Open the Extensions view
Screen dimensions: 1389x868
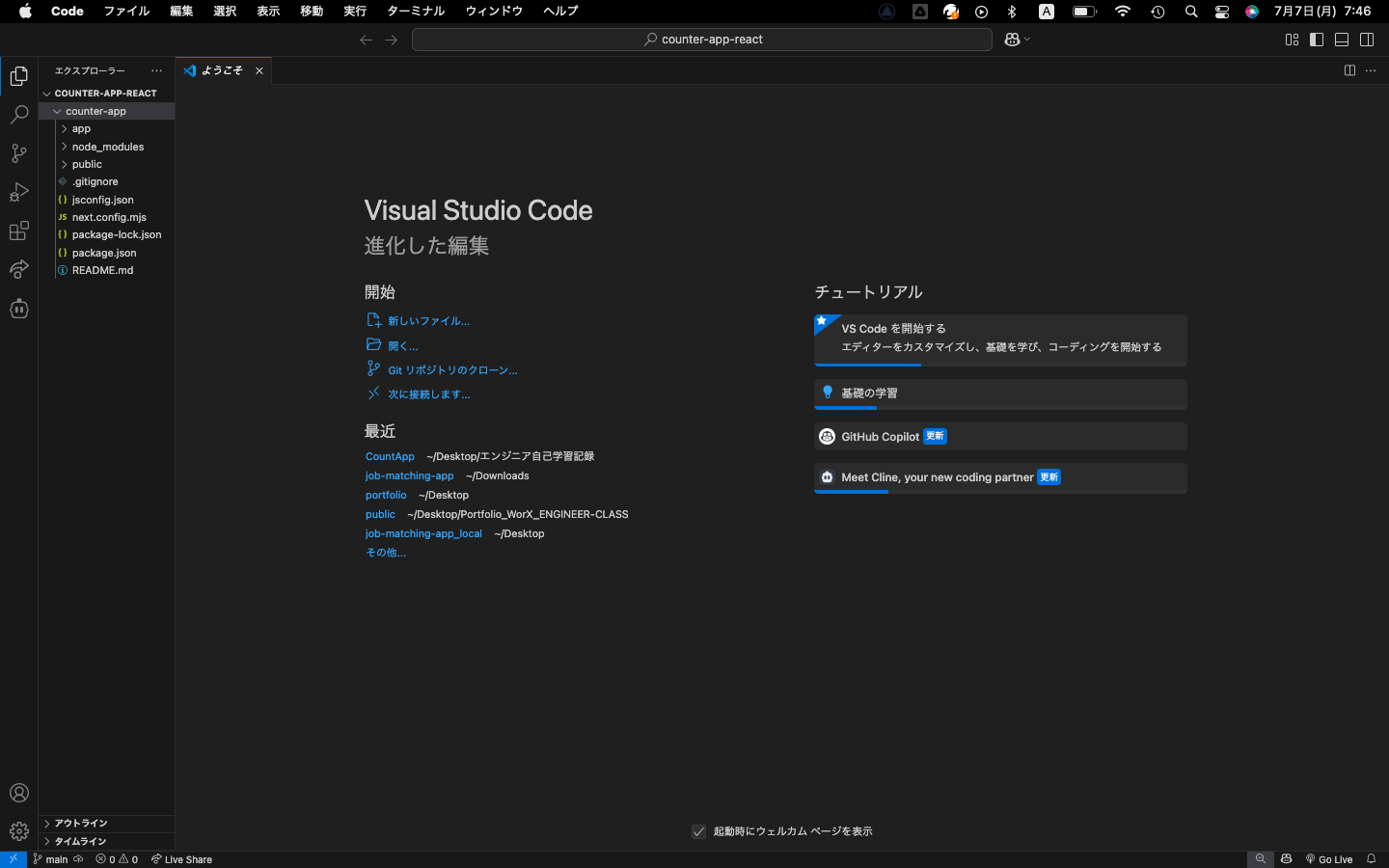[x=19, y=231]
